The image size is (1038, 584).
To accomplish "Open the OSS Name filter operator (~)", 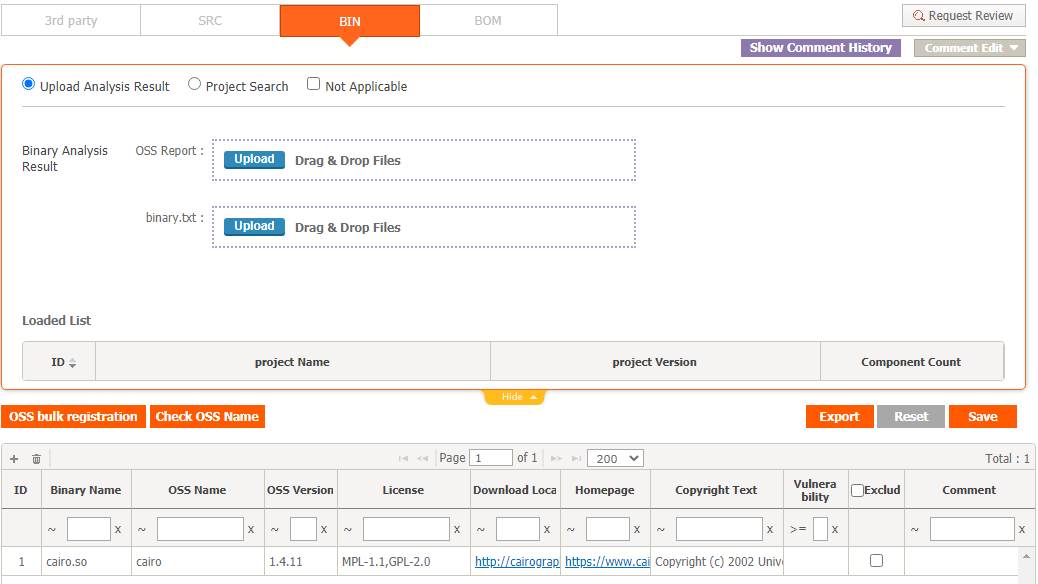I will pyautogui.click(x=142, y=529).
